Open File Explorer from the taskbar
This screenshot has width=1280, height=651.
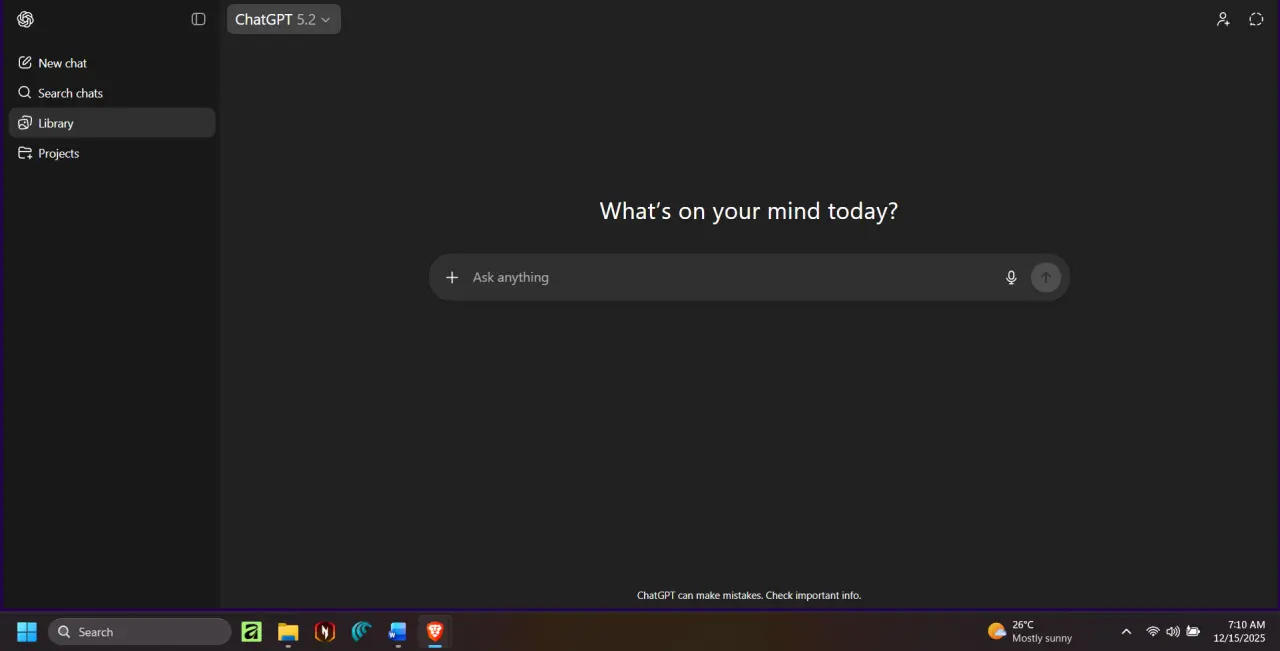coord(288,632)
